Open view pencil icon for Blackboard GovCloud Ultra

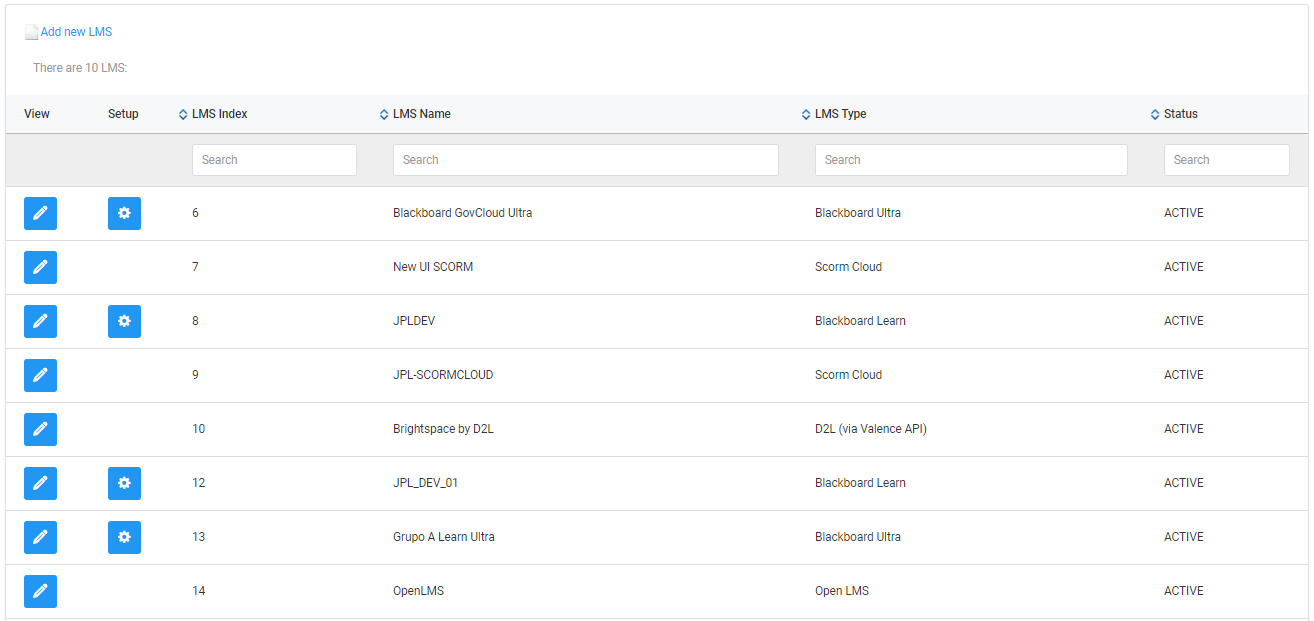pos(40,213)
